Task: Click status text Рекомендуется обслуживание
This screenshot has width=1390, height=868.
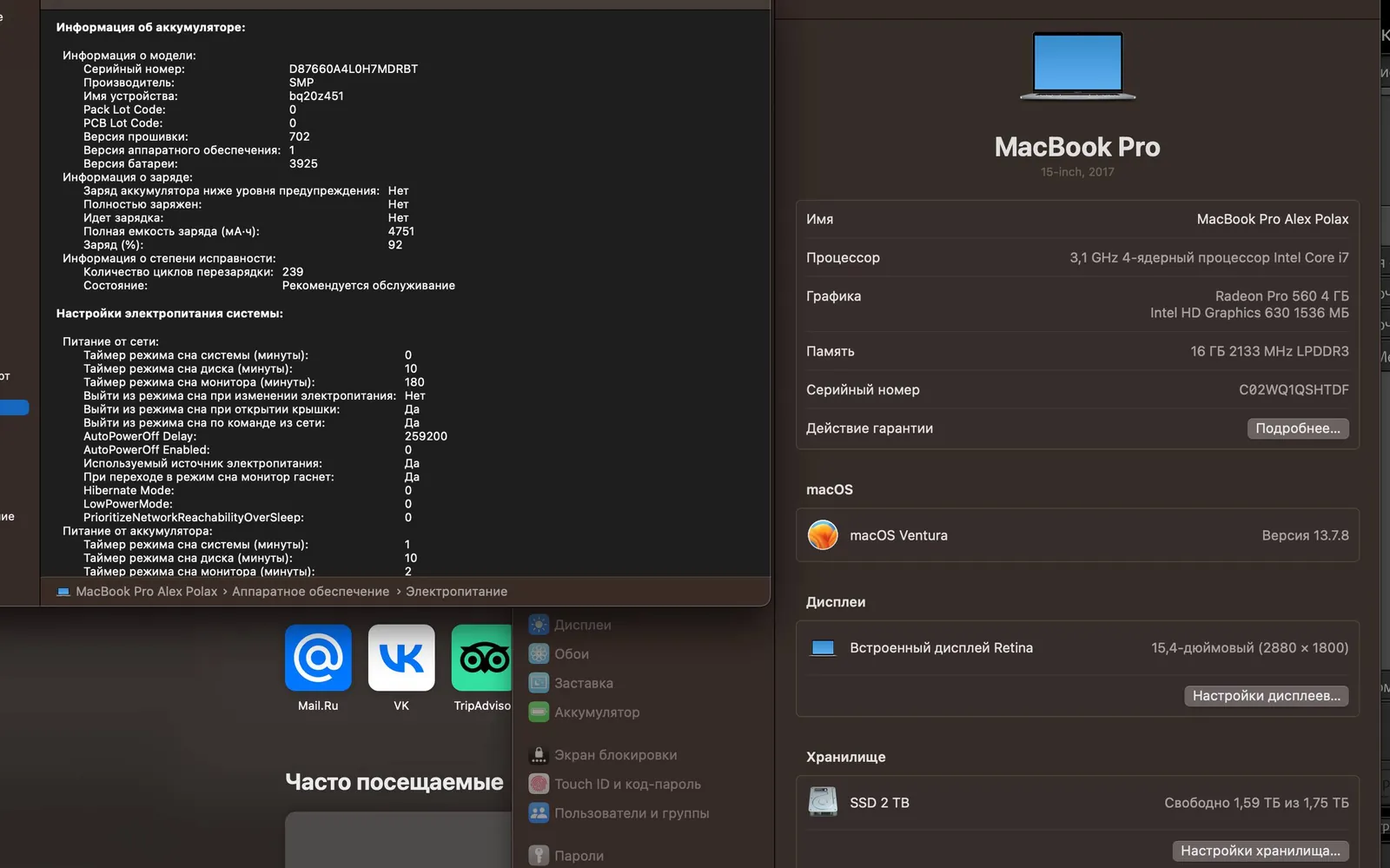Action: (x=368, y=285)
